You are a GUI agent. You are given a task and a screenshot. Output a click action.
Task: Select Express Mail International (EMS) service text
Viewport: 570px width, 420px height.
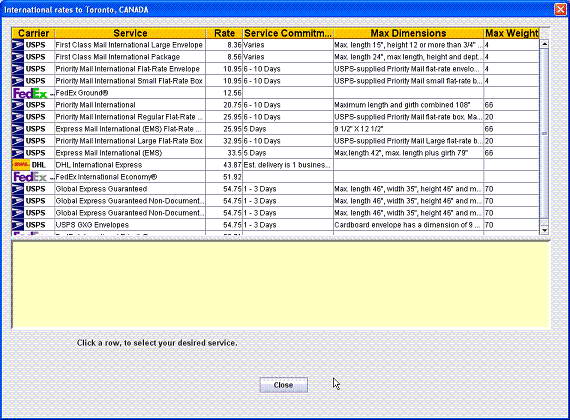click(x=109, y=153)
